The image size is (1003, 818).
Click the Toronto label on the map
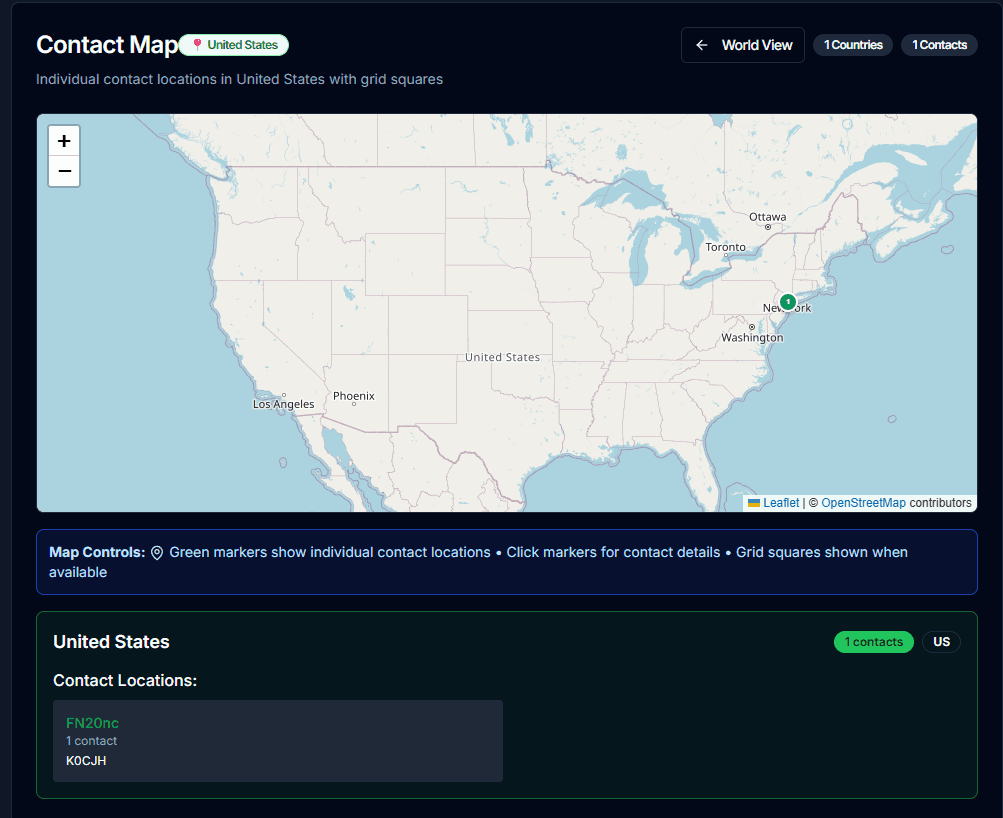725,247
